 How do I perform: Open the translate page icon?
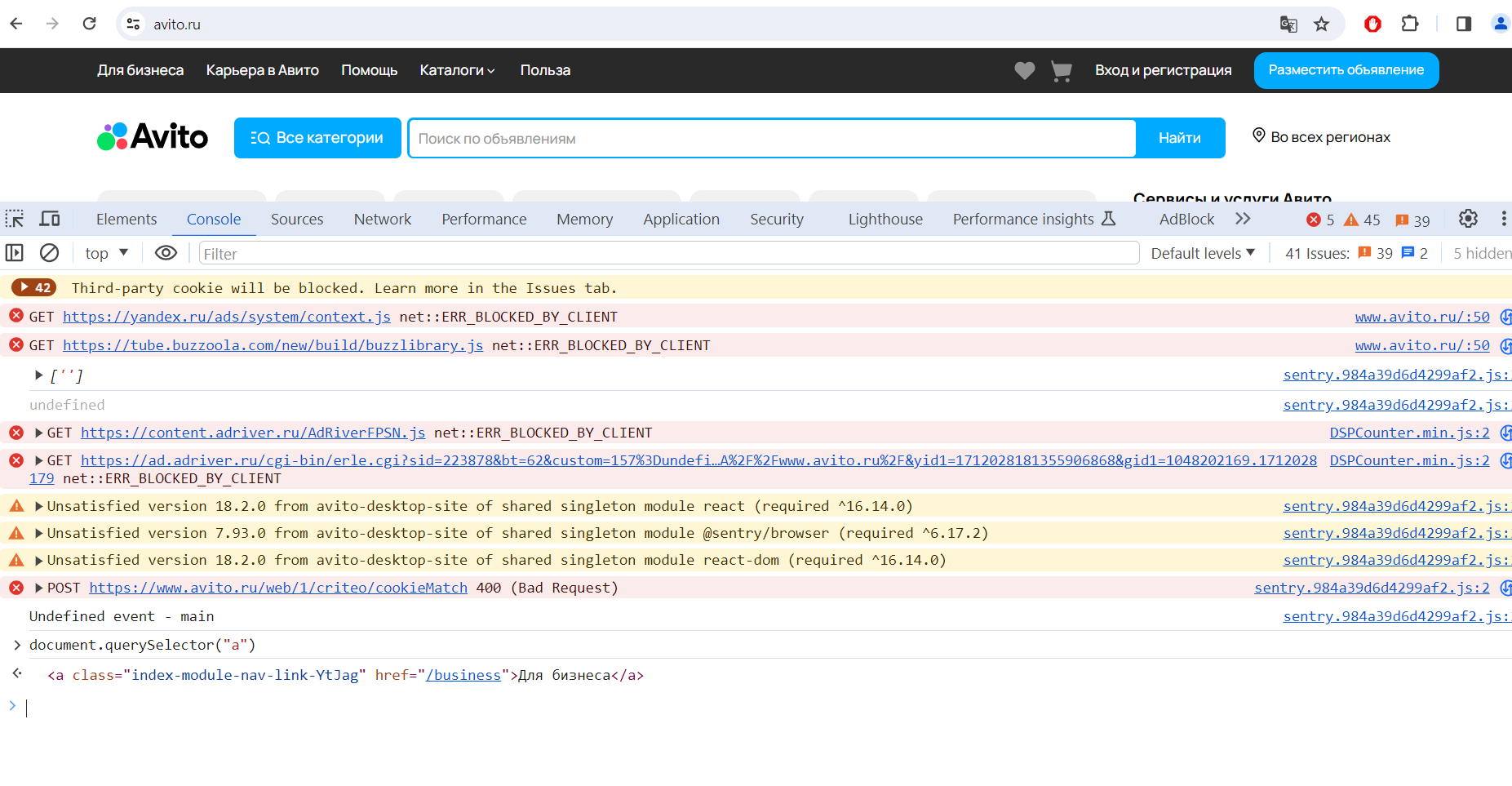[x=1288, y=24]
